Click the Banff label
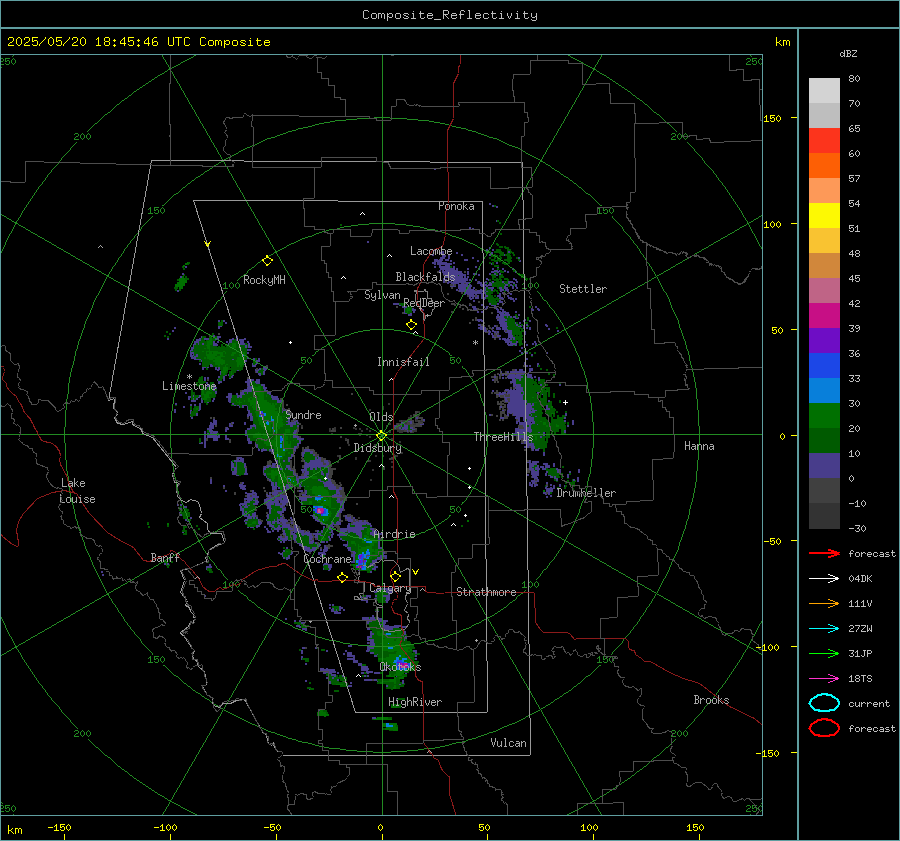 pos(165,557)
